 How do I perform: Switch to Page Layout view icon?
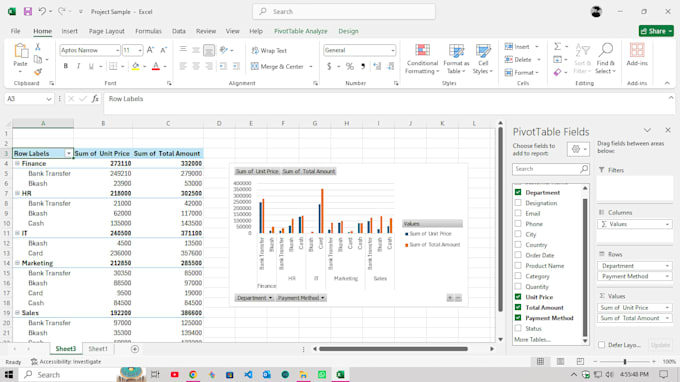[560, 361]
